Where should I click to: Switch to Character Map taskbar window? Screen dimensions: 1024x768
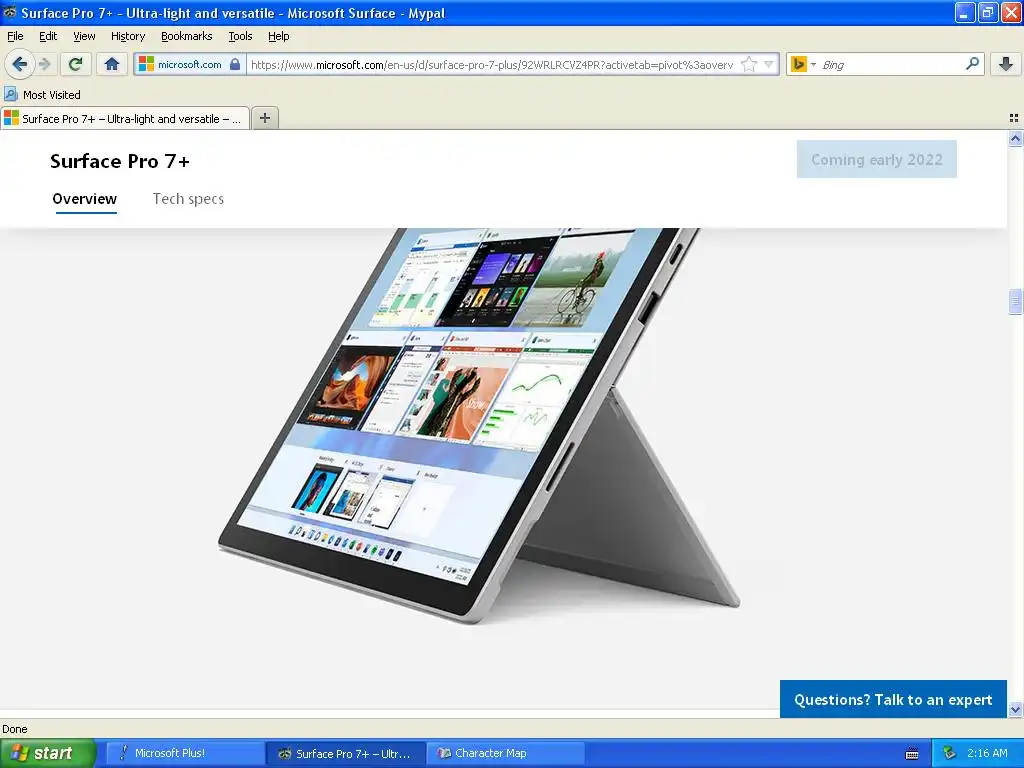point(506,753)
